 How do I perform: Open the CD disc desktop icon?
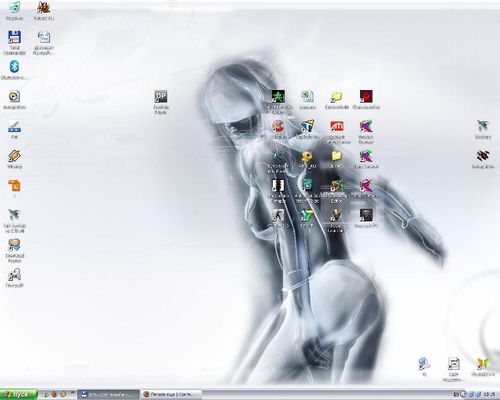tap(14, 97)
